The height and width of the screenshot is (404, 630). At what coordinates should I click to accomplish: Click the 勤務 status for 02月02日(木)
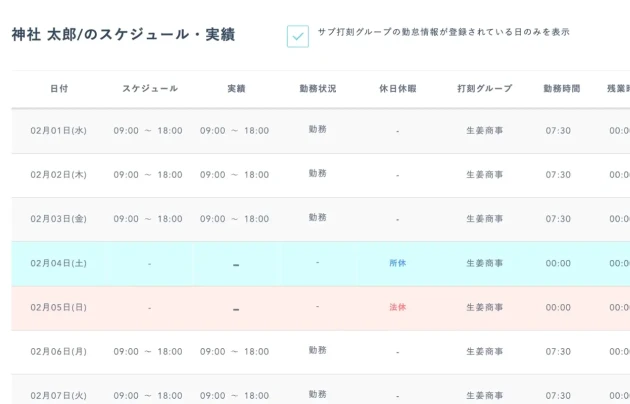tap(317, 173)
